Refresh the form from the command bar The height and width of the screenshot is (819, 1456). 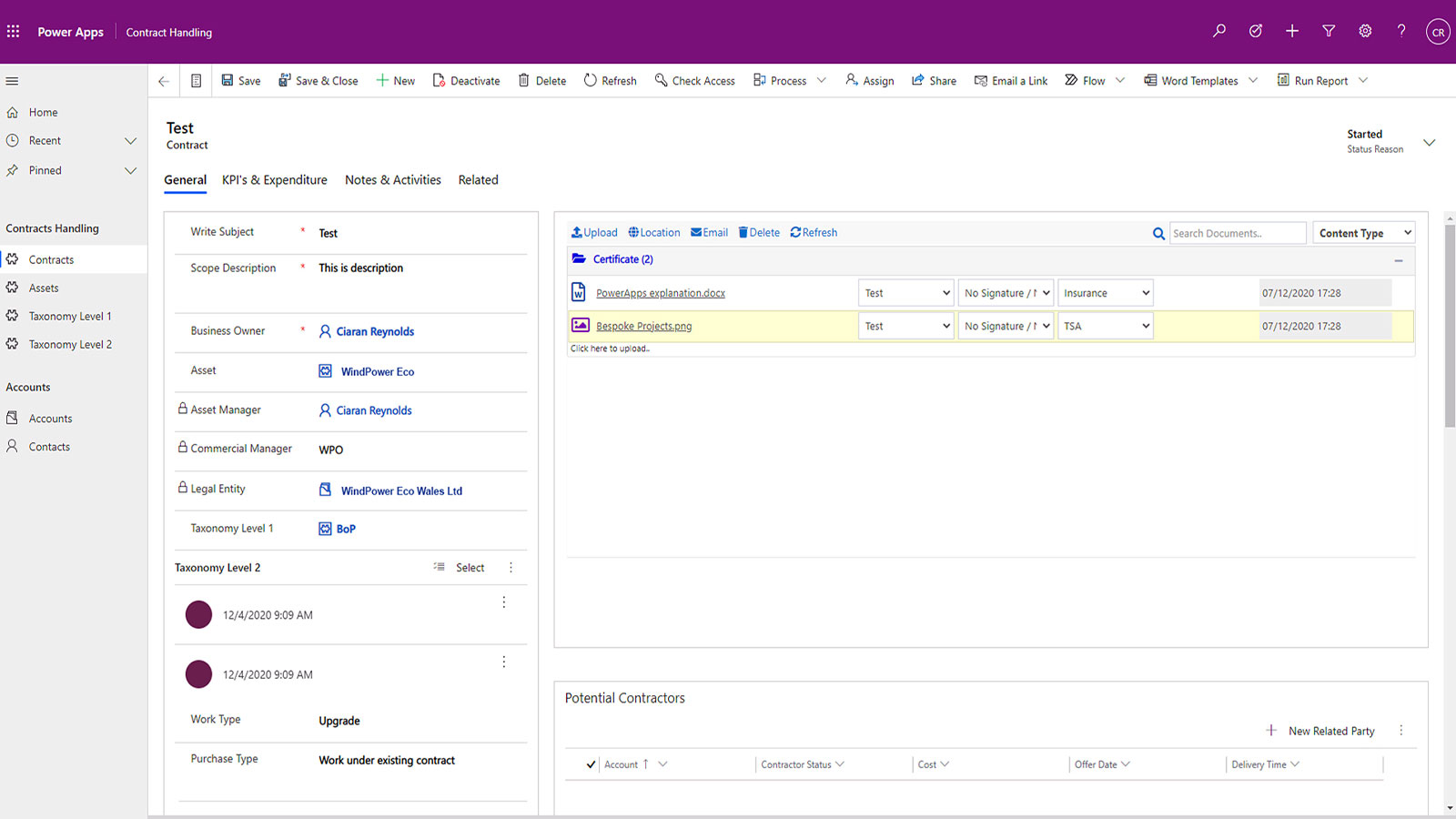(x=610, y=81)
